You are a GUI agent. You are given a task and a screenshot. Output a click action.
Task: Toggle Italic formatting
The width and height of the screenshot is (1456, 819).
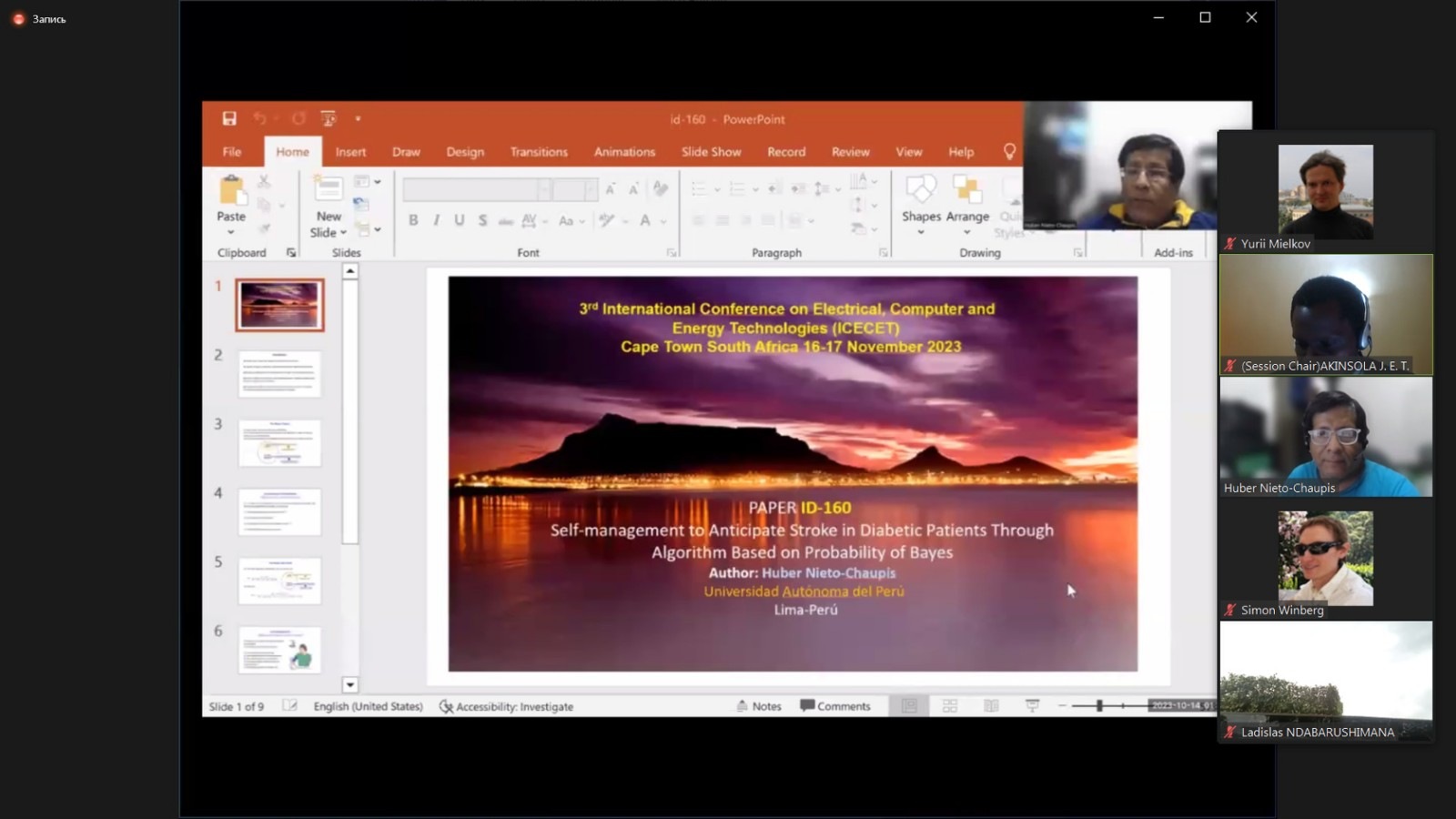pos(437,220)
